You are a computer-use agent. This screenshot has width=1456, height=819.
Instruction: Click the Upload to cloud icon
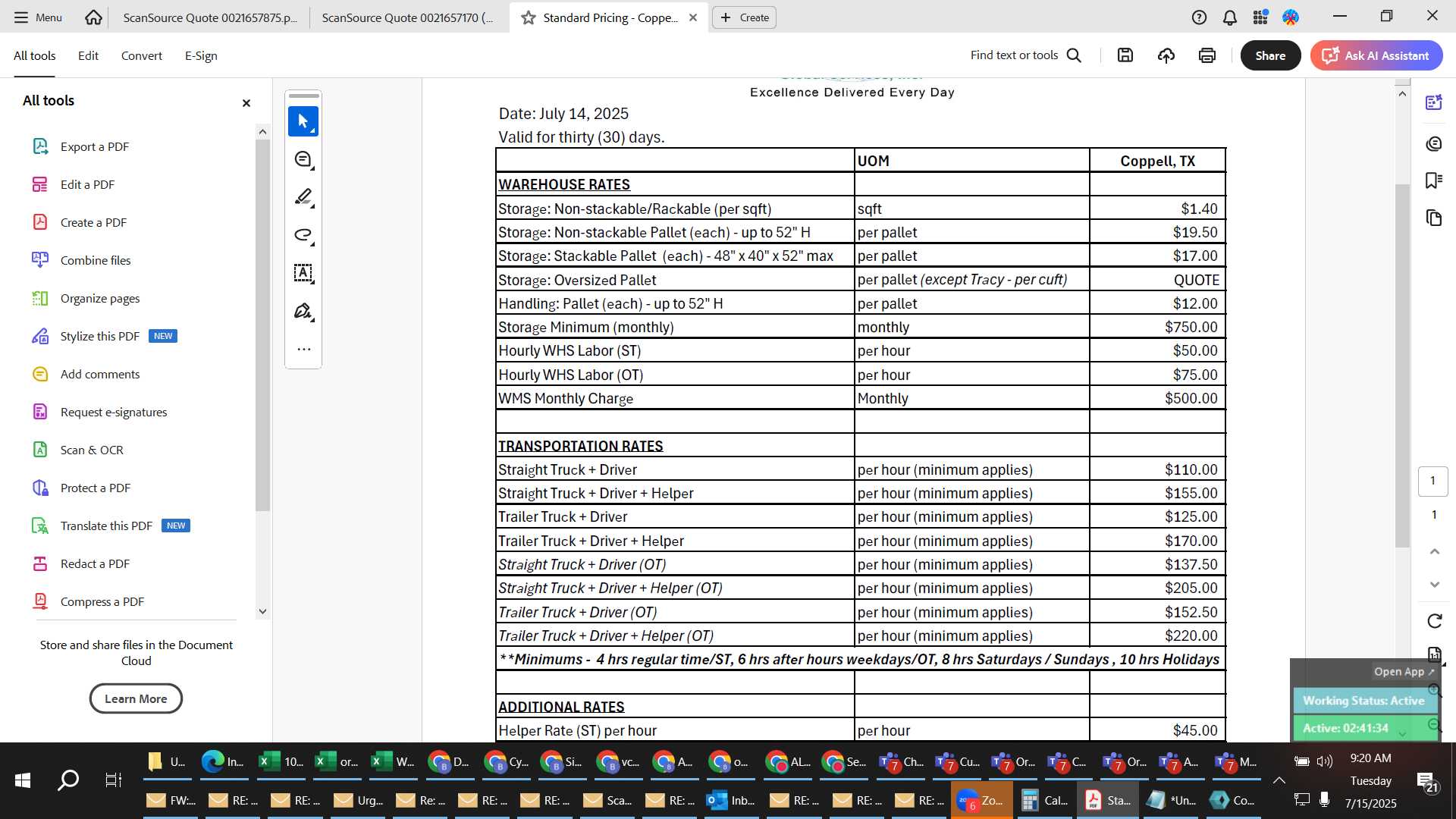(1166, 55)
